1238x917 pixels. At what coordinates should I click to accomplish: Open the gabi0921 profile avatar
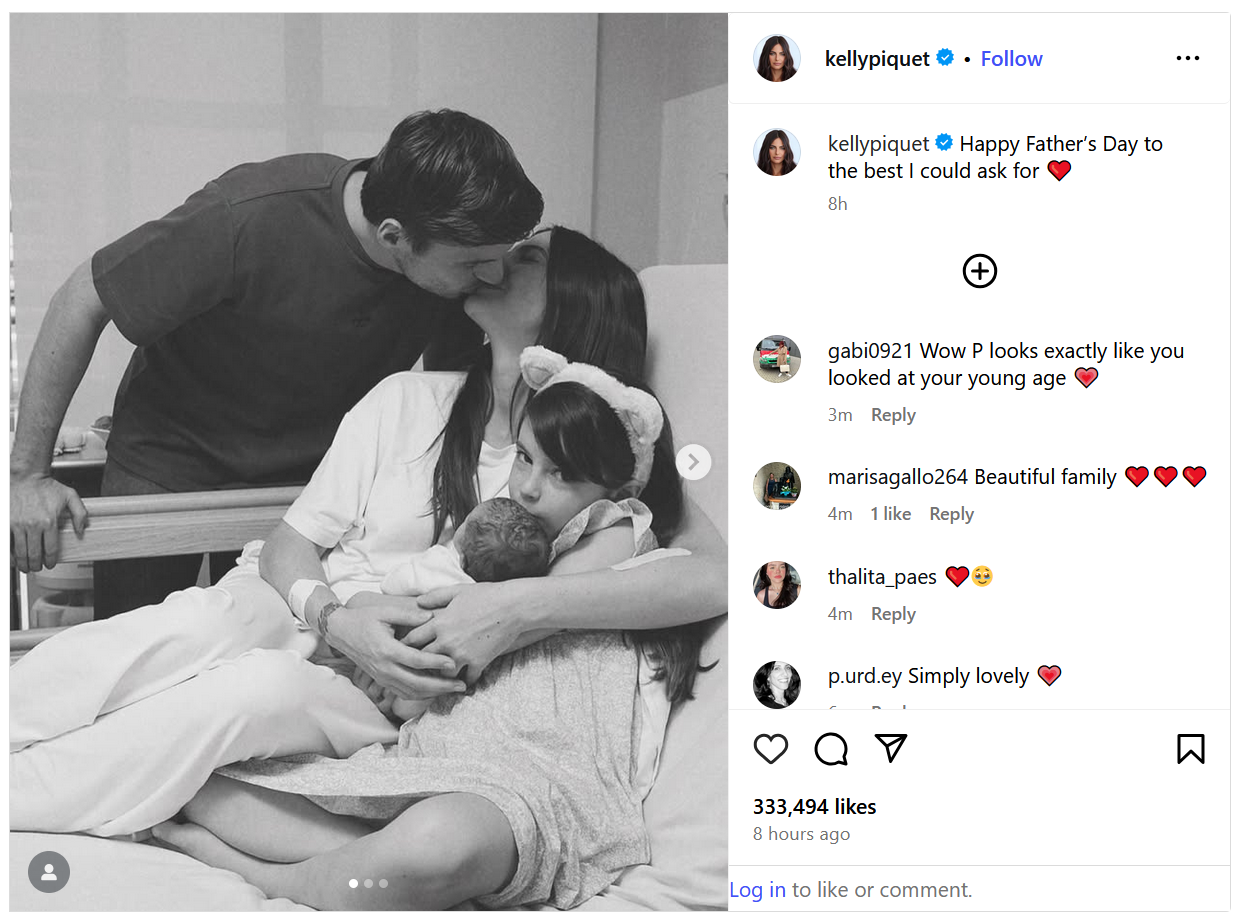tap(777, 359)
